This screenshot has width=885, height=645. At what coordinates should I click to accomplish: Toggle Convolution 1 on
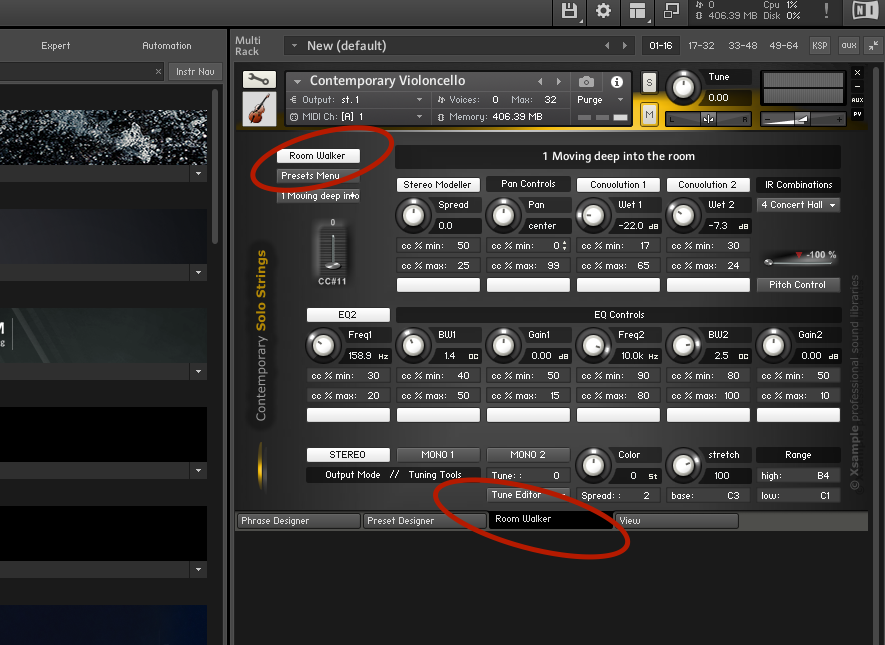point(618,185)
